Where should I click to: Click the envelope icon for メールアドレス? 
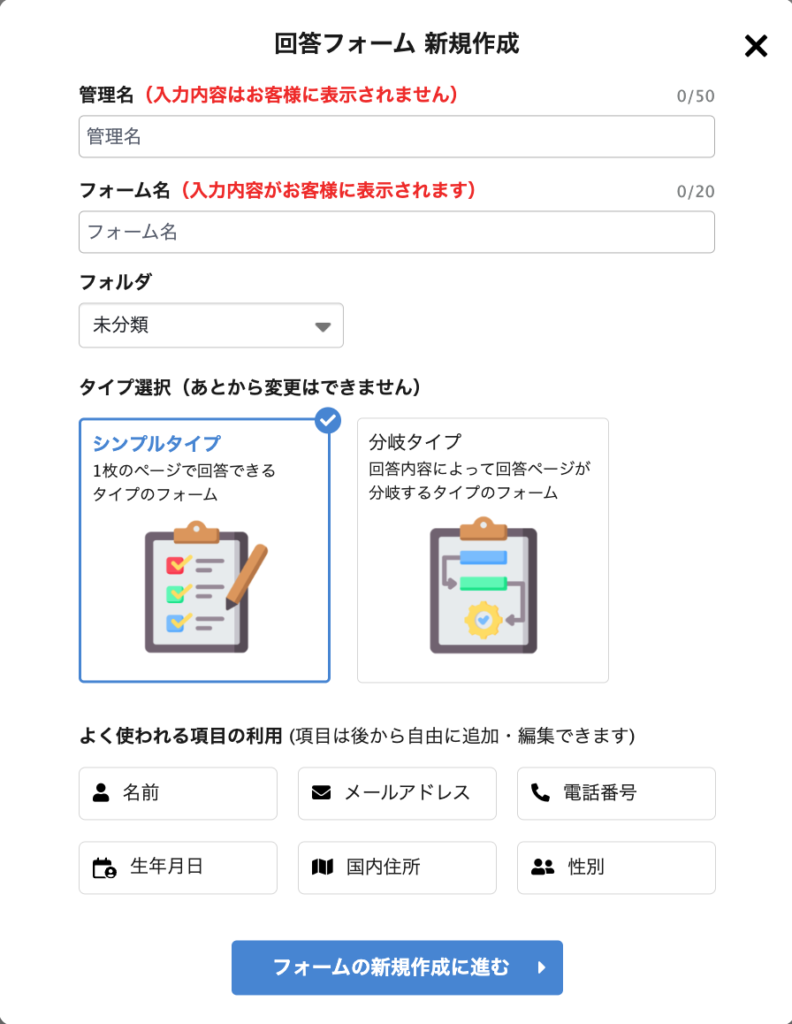pyautogui.click(x=321, y=793)
